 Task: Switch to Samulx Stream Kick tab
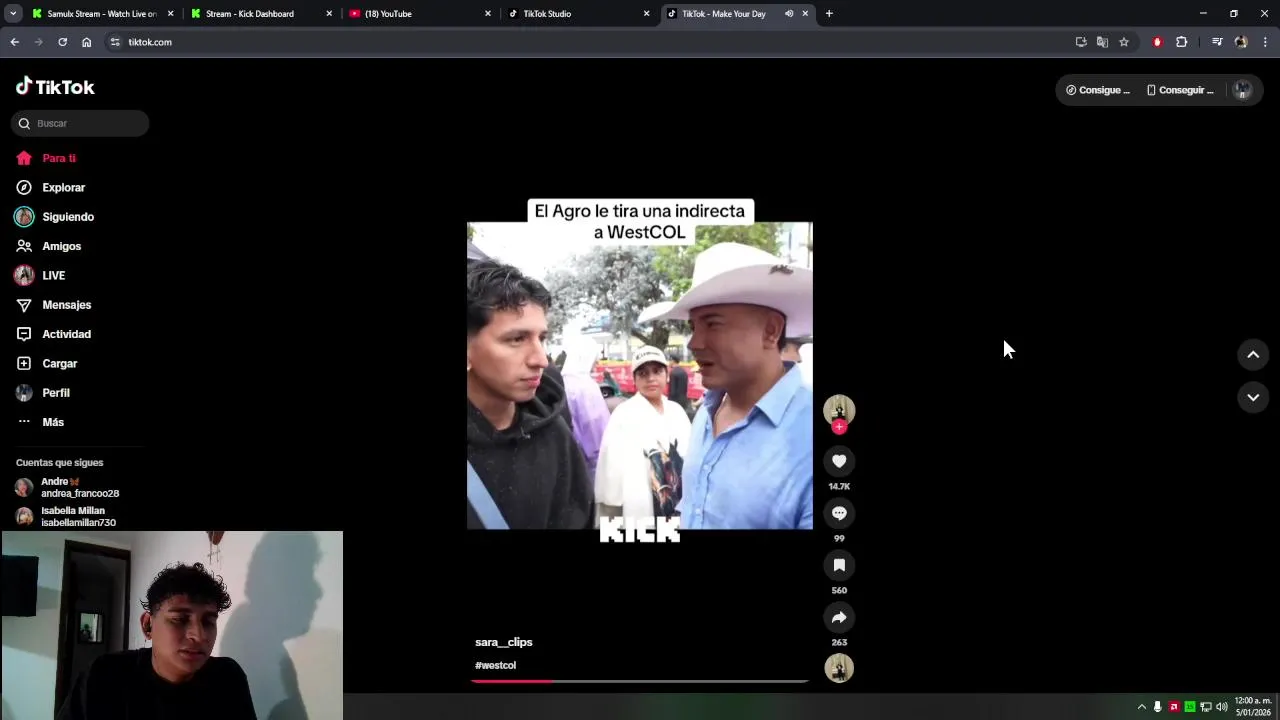click(x=101, y=14)
